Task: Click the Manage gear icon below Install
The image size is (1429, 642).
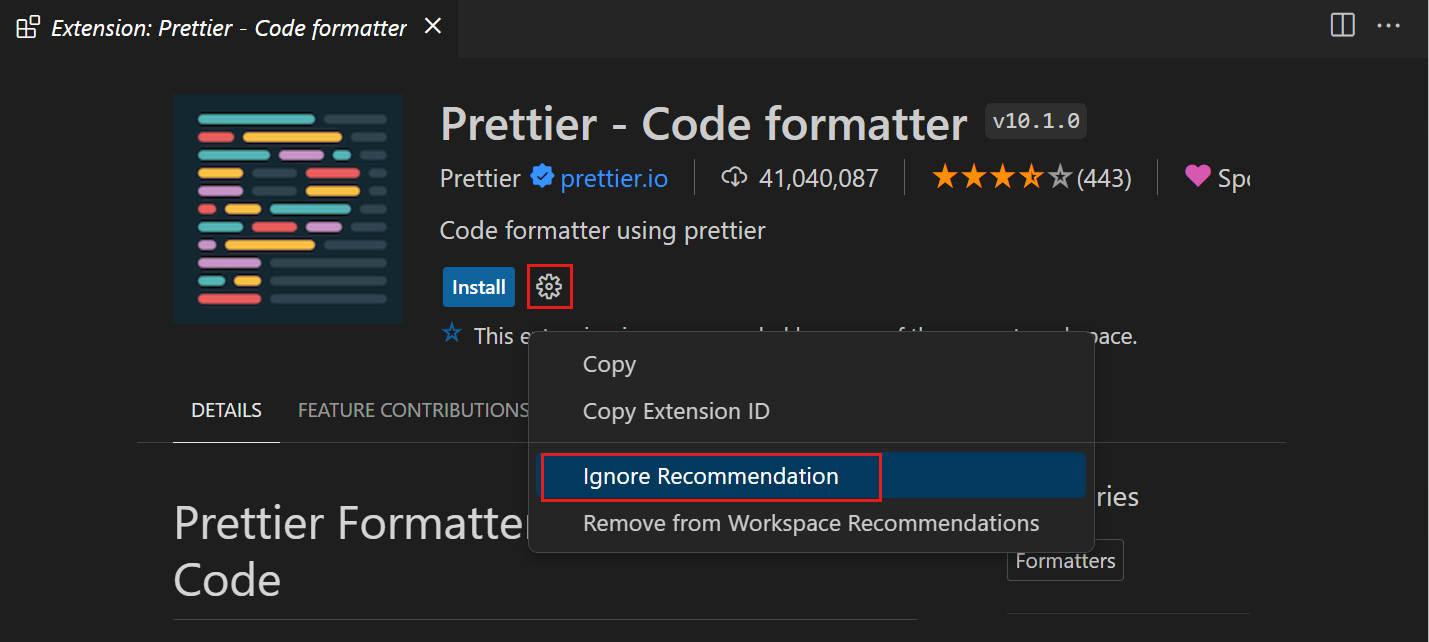Action: click(550, 286)
